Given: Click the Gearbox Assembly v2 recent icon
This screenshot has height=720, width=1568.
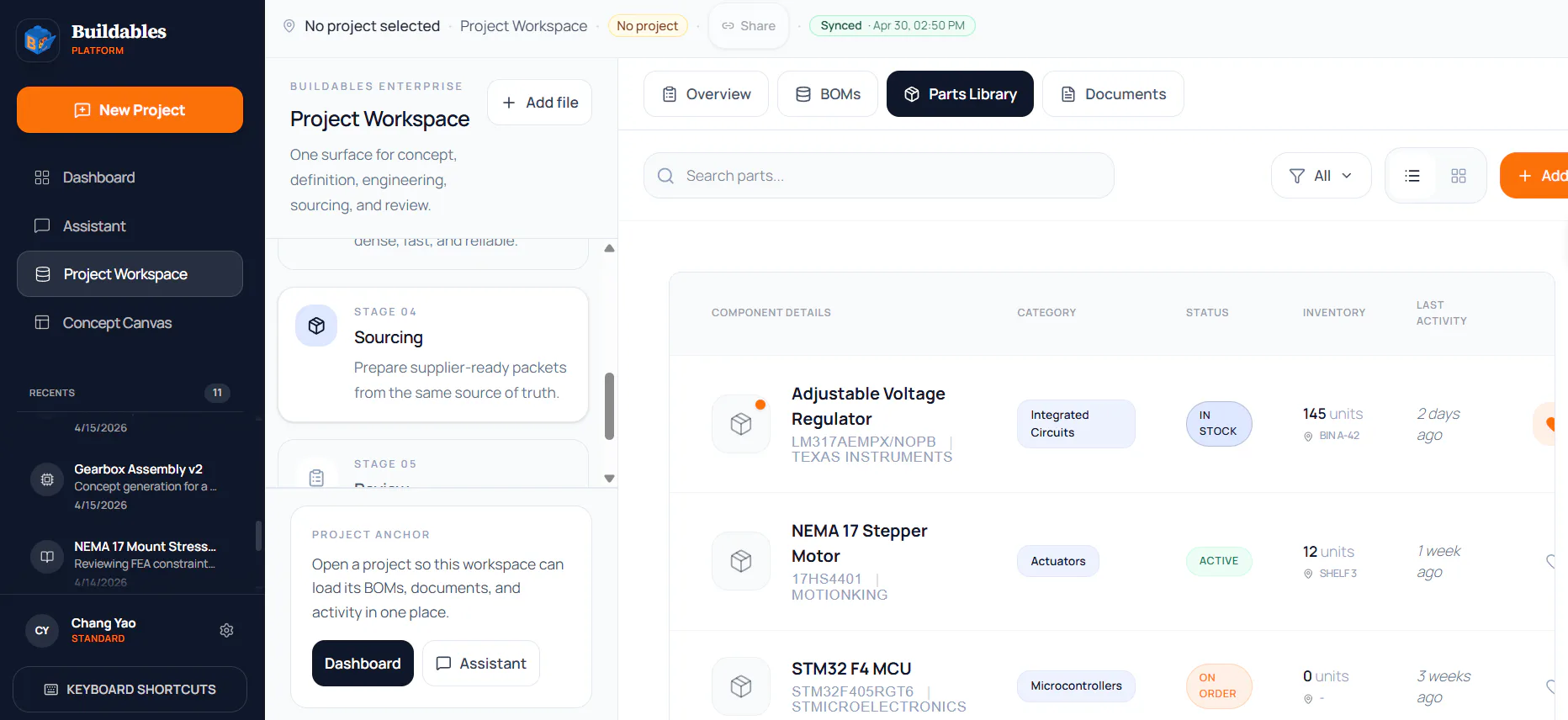Looking at the screenshot, I should pos(47,479).
